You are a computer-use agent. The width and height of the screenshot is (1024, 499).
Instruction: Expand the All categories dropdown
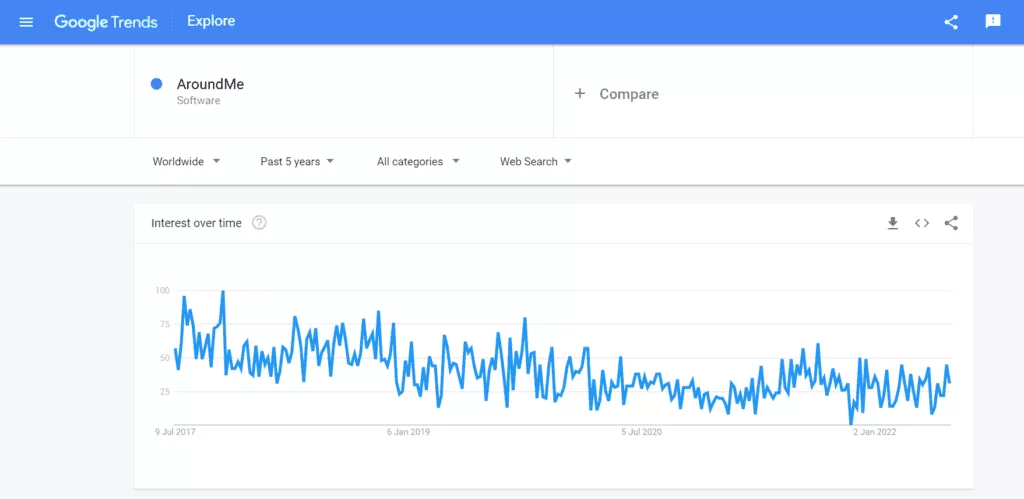tap(417, 161)
